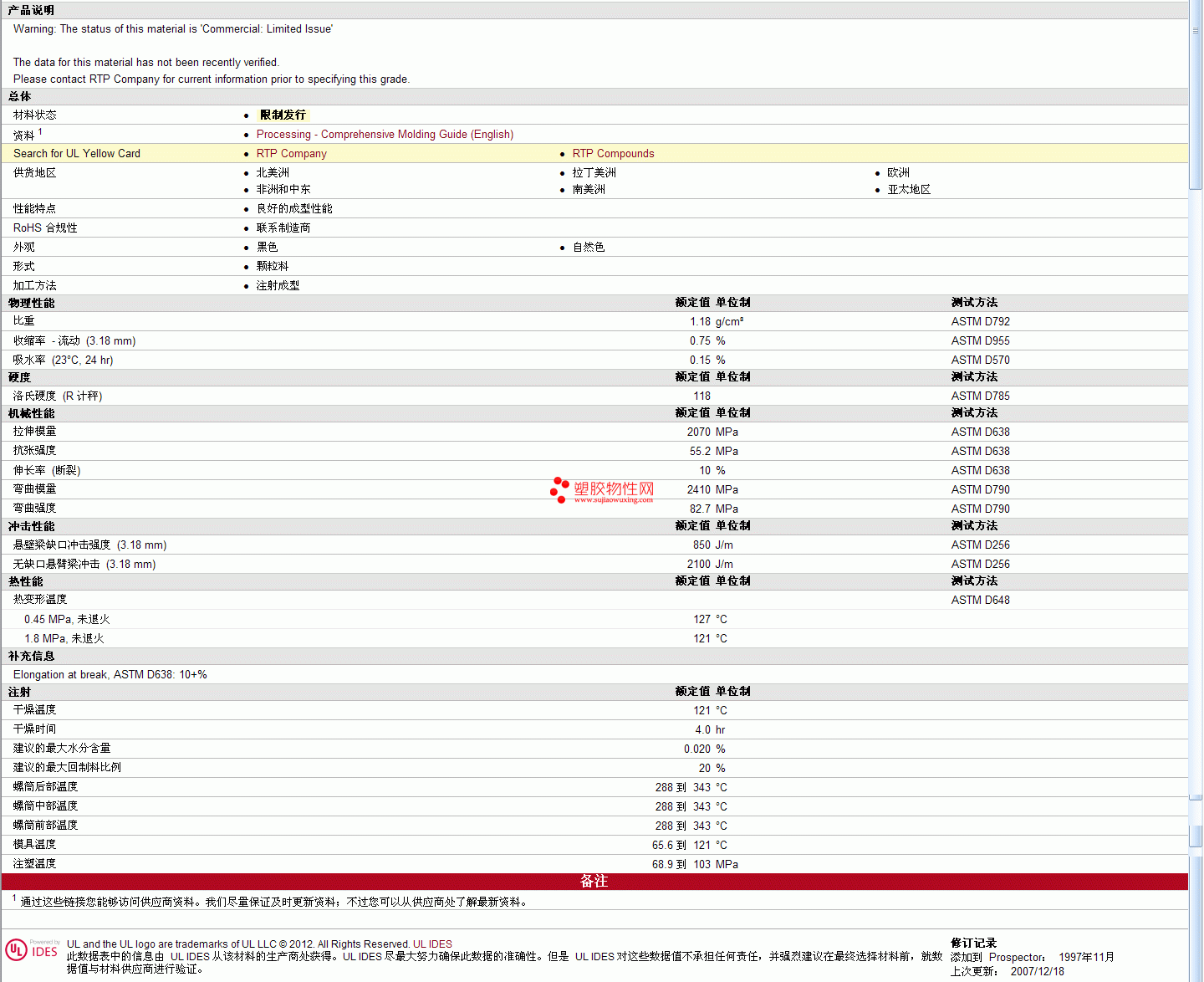Click the 良好的成型性能 feature text
The image size is (1204, 982).
(x=294, y=209)
